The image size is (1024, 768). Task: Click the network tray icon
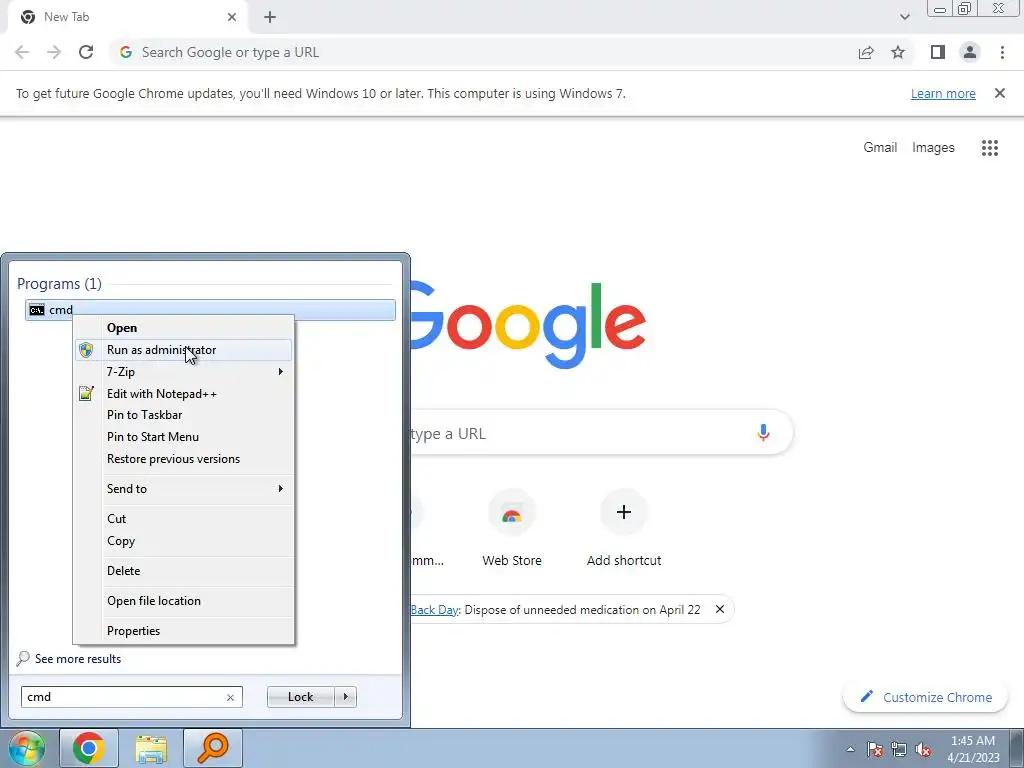[899, 749]
